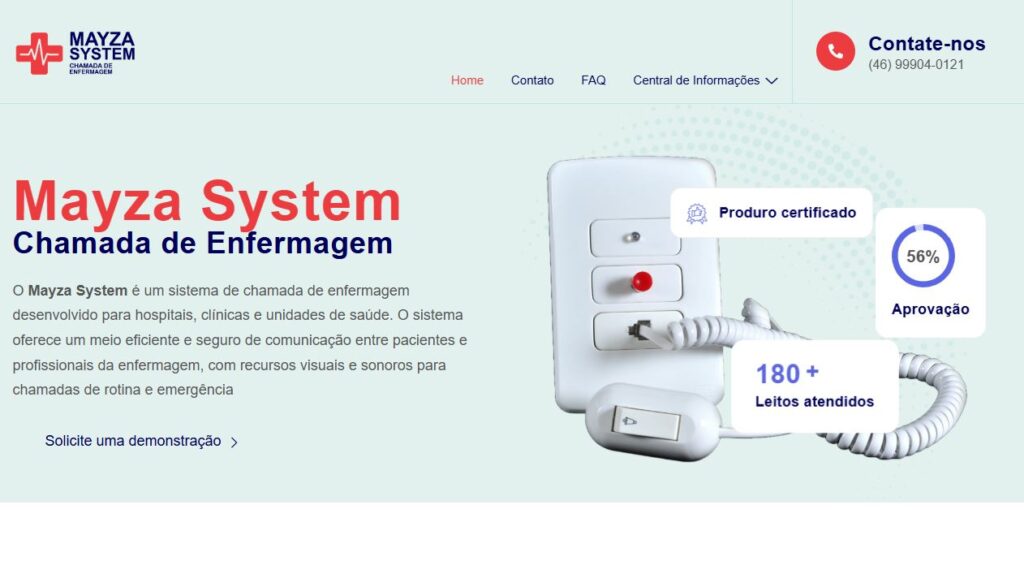Click the arrow beside Solicite uma demonstração
The image size is (1024, 574).
(234, 442)
